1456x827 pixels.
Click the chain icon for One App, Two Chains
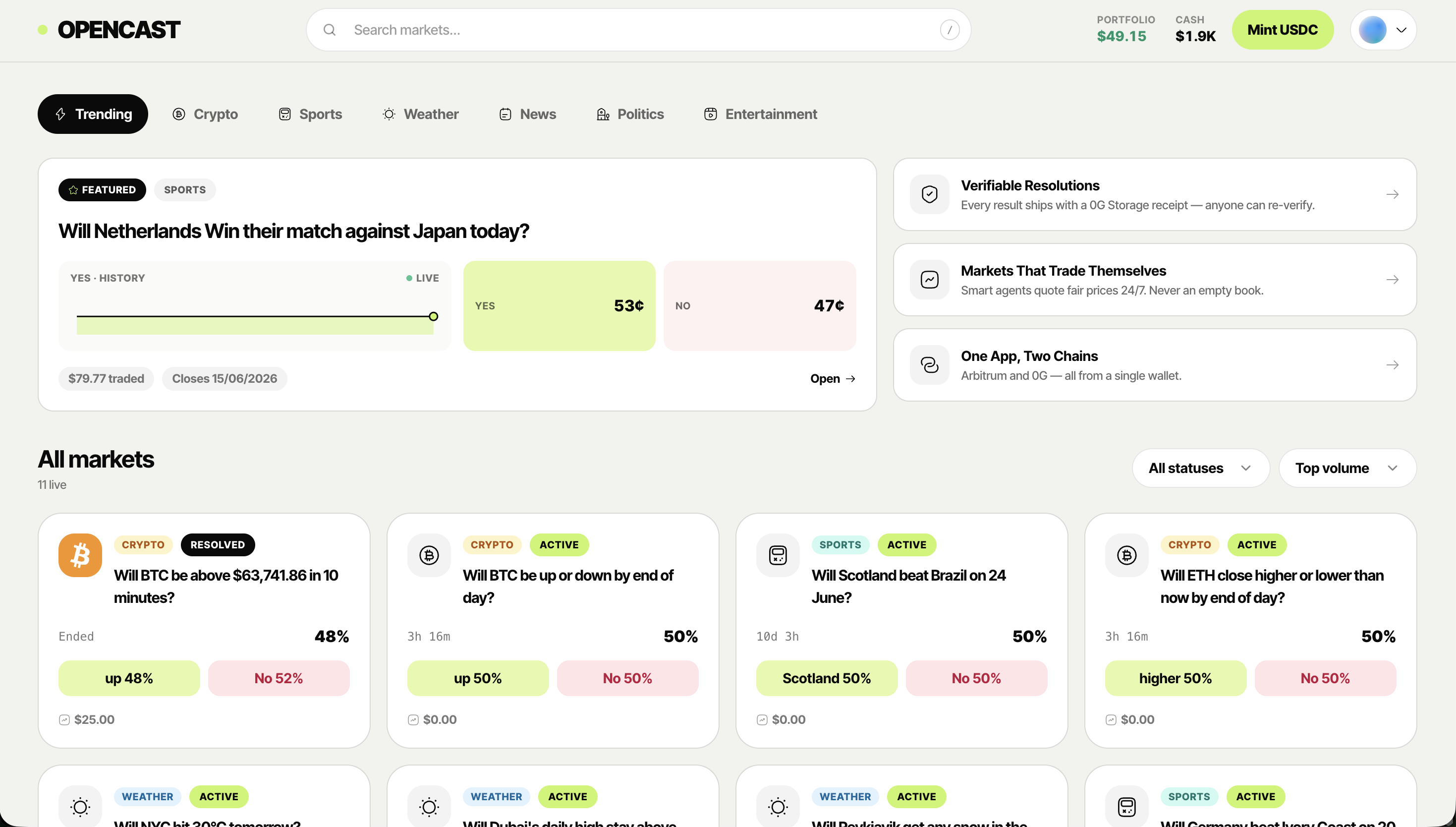[930, 364]
